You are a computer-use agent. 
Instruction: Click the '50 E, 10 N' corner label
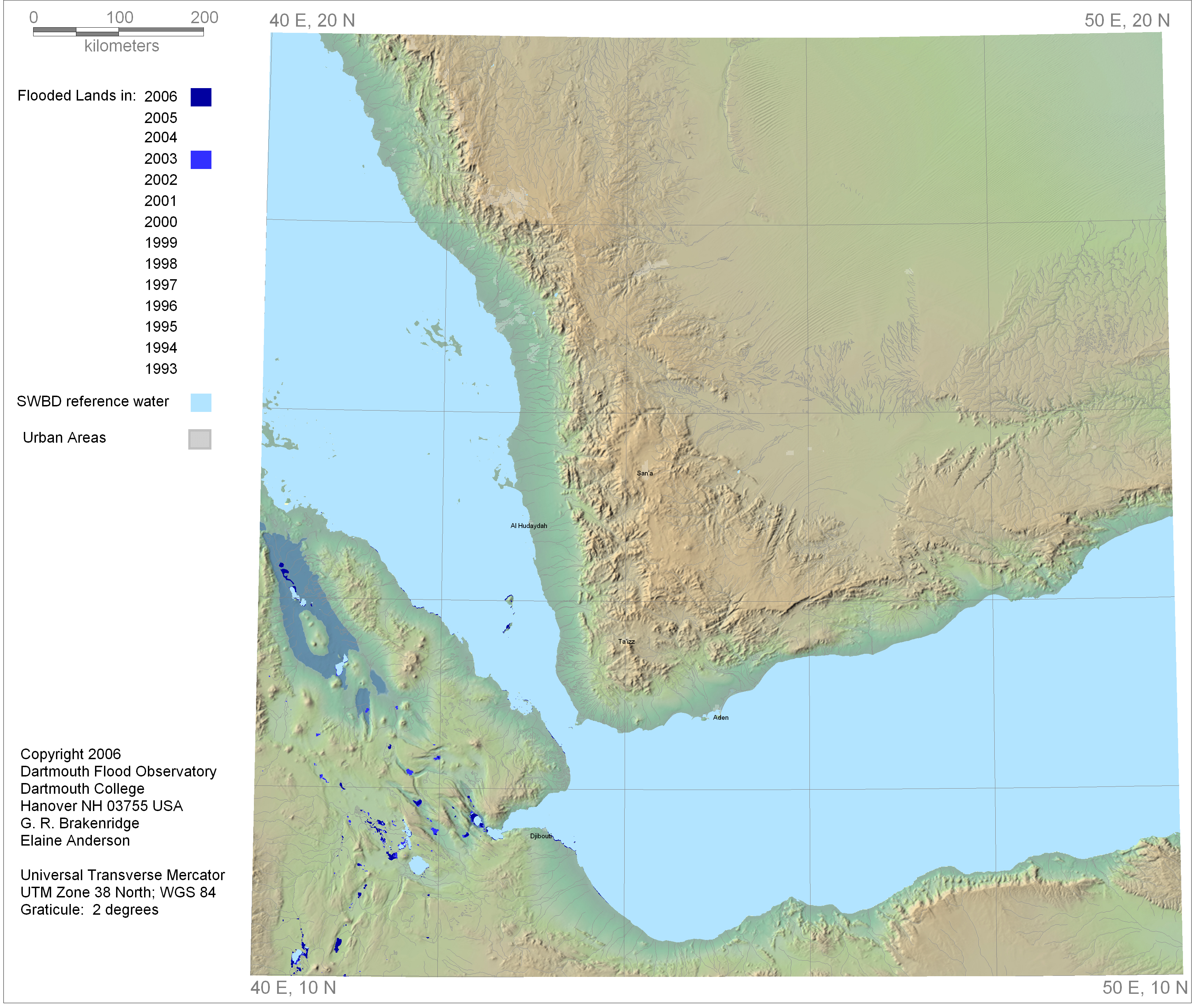1144,987
